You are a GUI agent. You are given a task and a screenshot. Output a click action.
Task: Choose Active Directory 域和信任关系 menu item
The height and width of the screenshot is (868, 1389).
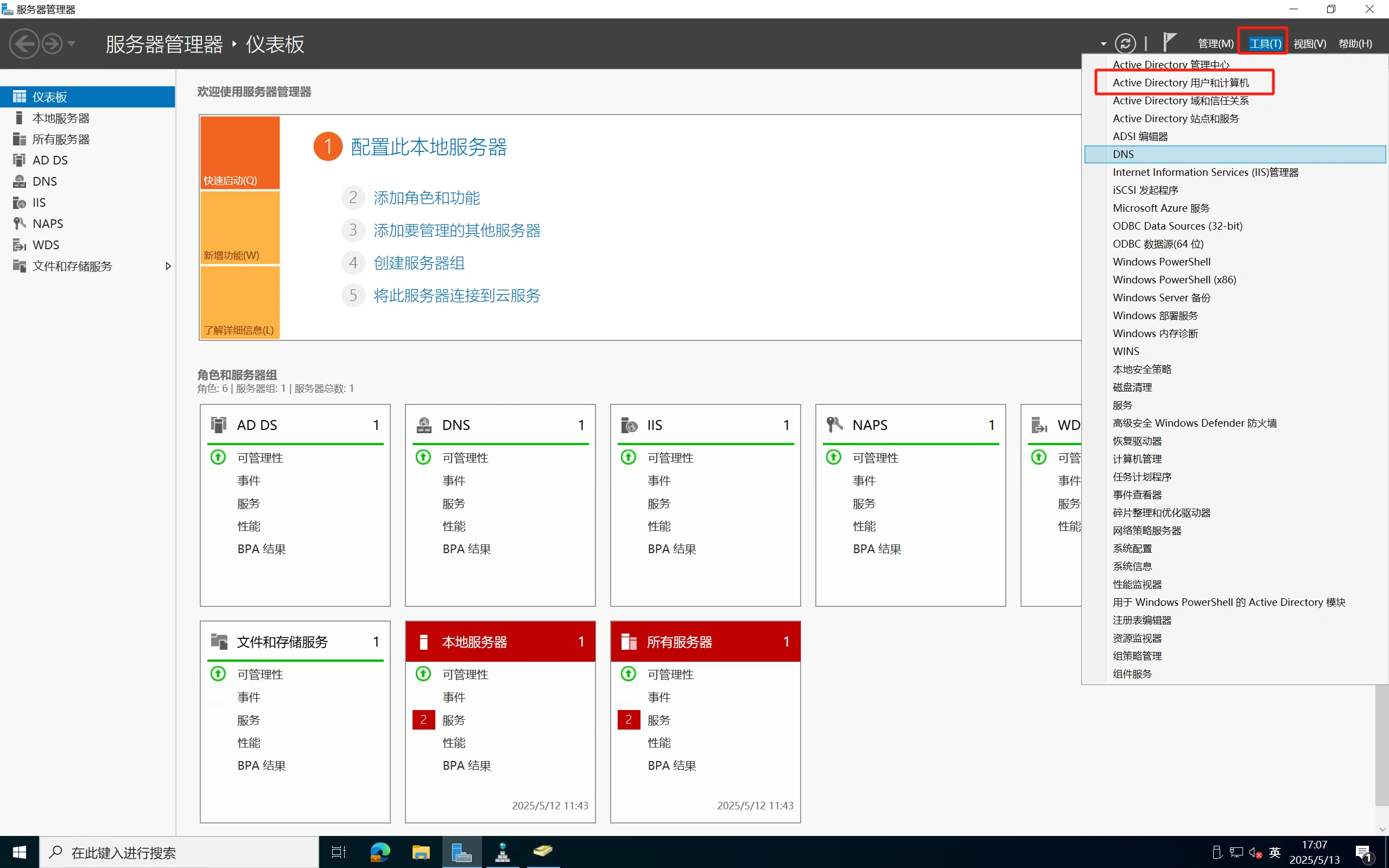pyautogui.click(x=1235, y=100)
